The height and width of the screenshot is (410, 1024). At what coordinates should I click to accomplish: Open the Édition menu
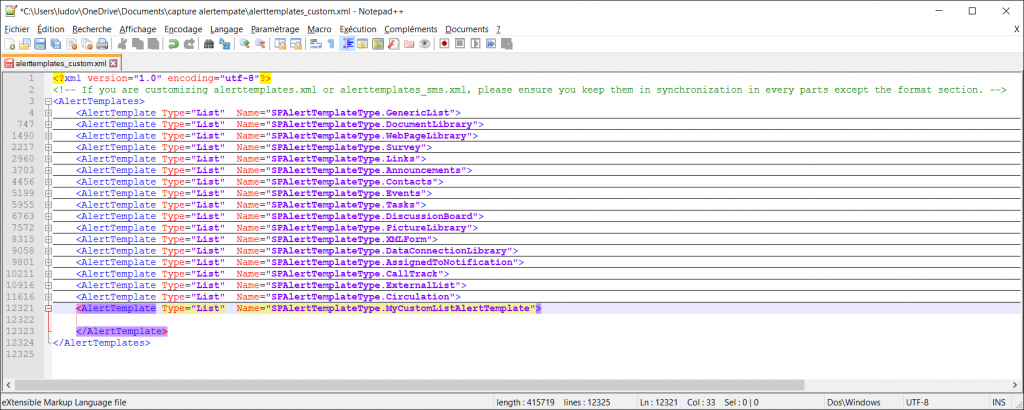pyautogui.click(x=51, y=29)
